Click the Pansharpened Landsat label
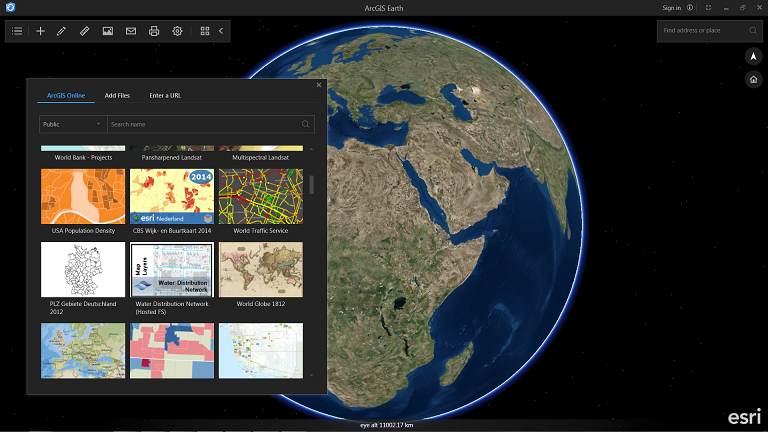Image resolution: width=768 pixels, height=432 pixels. pyautogui.click(x=172, y=158)
